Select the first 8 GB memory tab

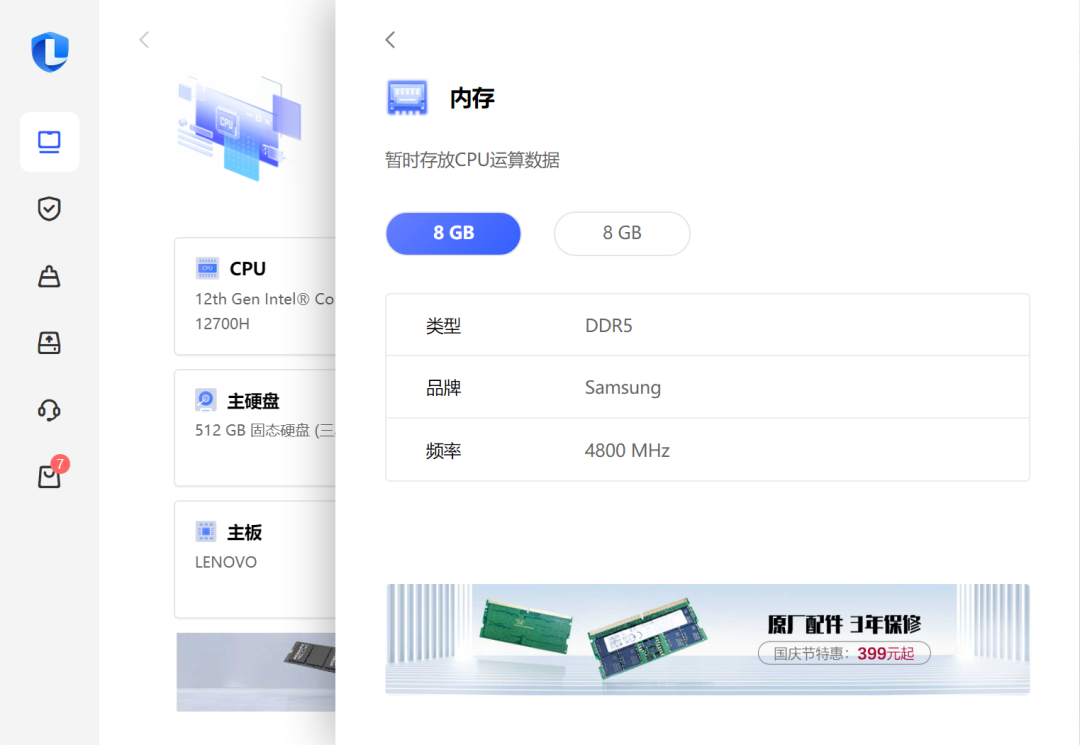pos(453,233)
